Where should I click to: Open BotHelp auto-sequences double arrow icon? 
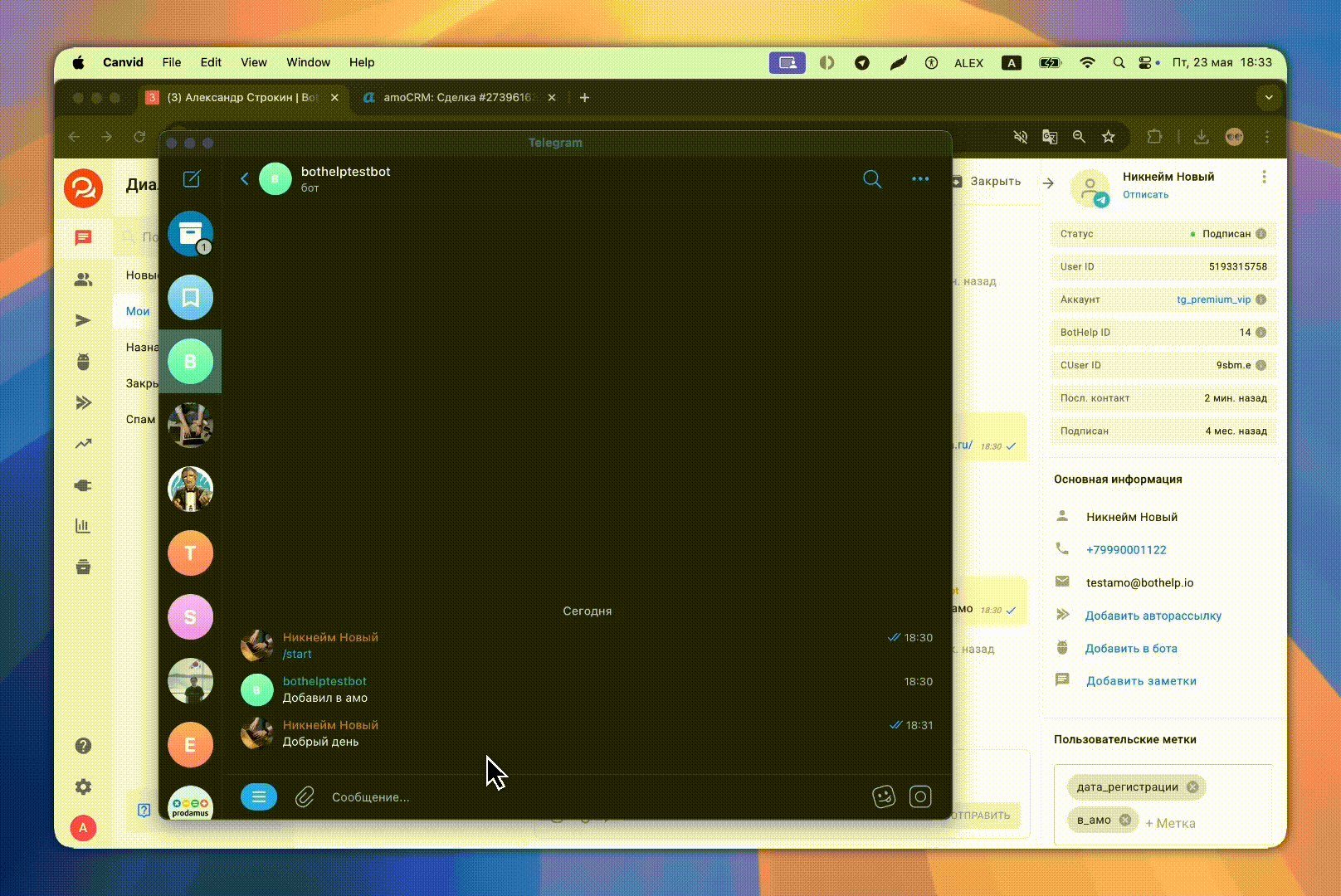pyautogui.click(x=83, y=402)
